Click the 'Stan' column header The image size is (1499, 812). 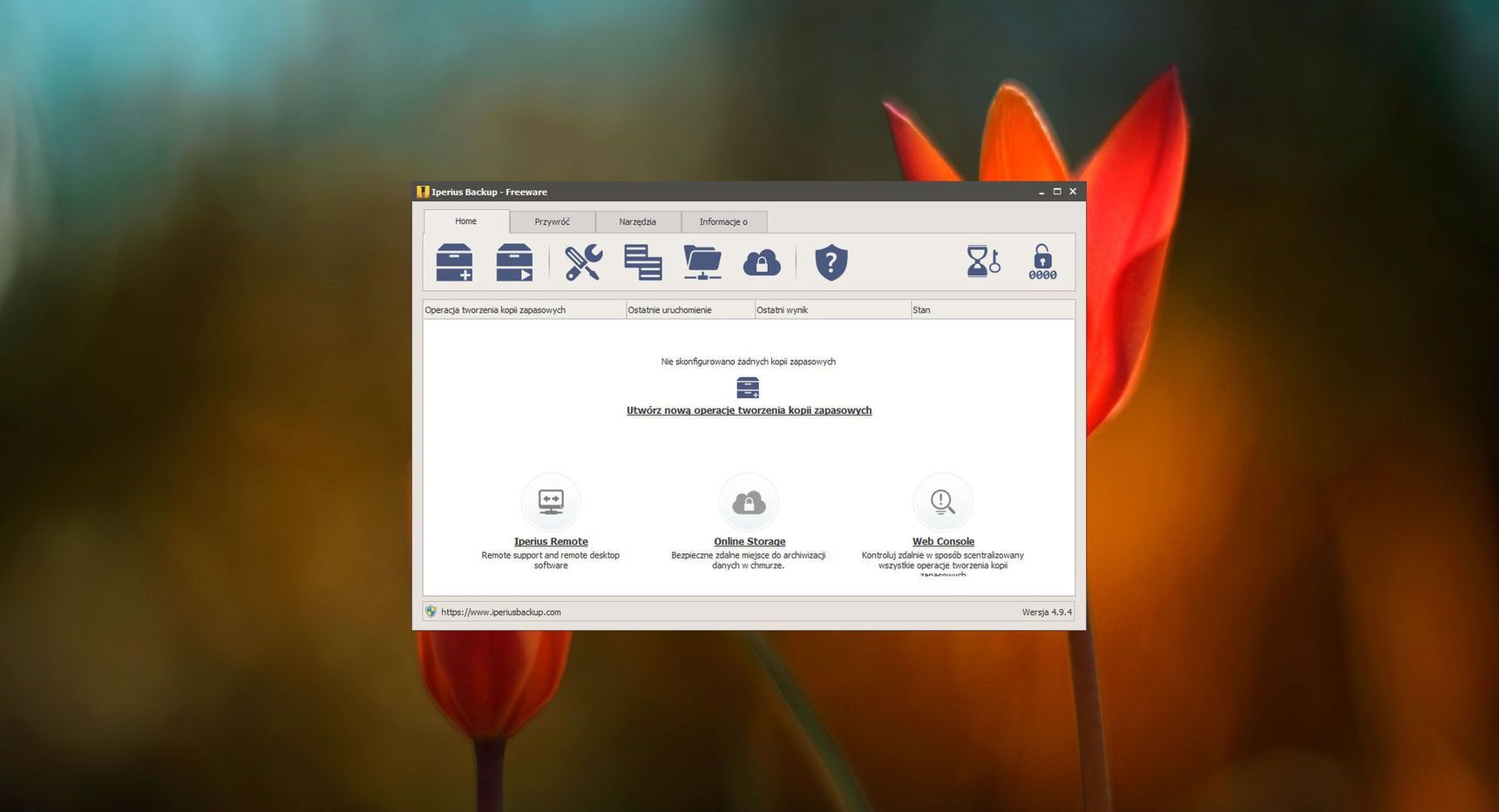(x=993, y=310)
